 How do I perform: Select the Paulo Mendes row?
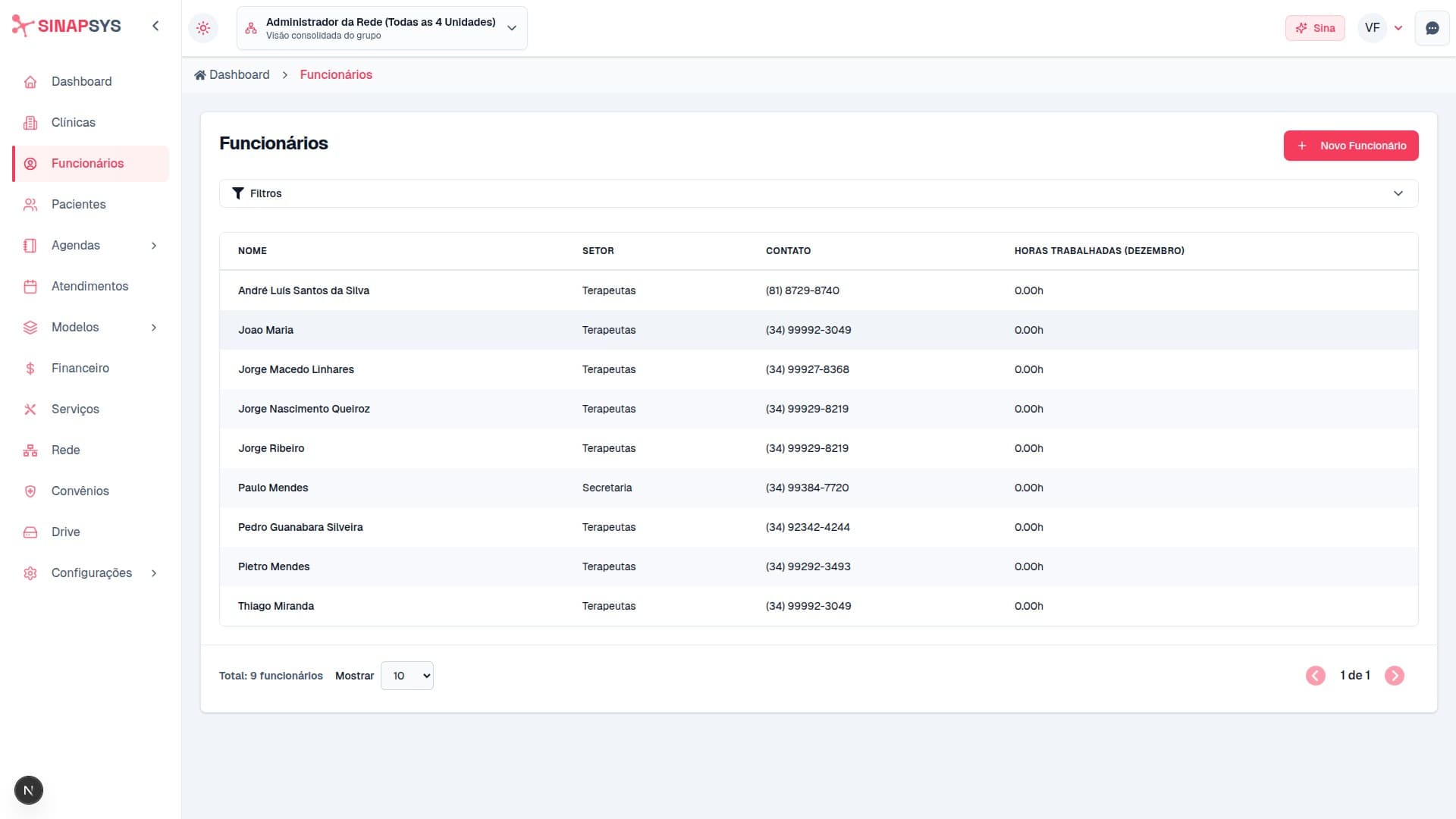273,488
